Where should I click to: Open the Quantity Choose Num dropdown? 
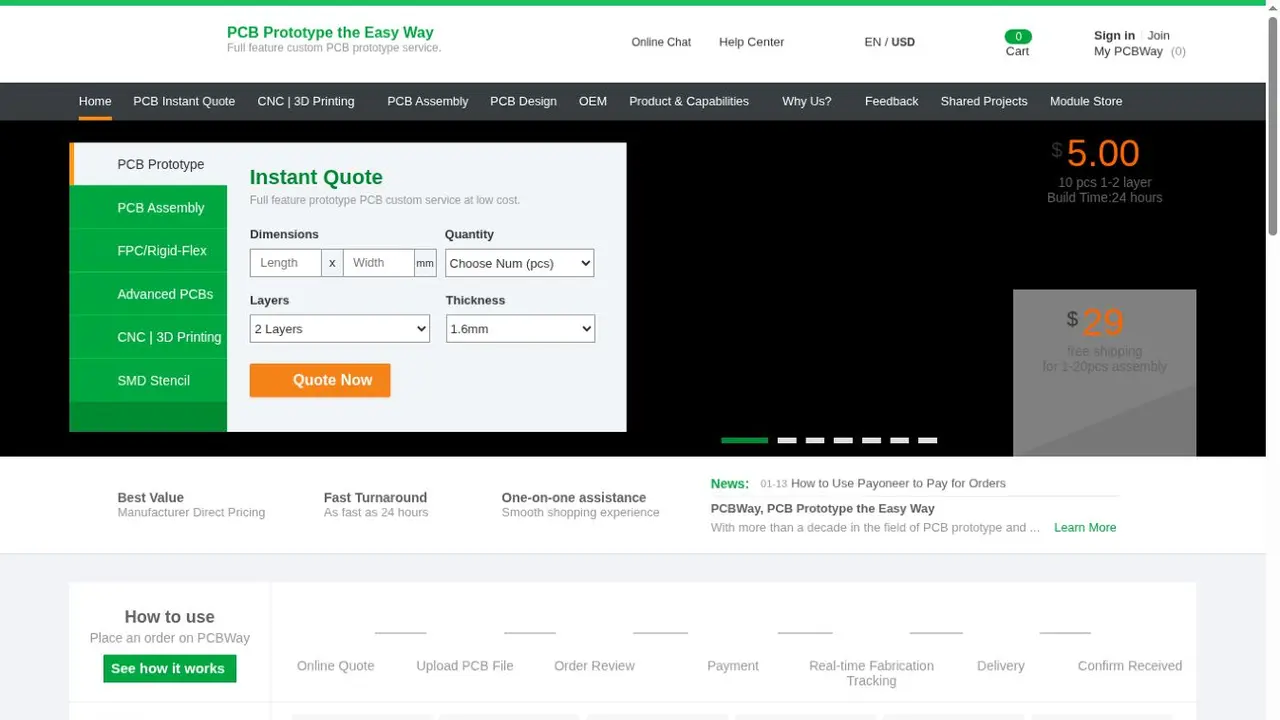click(x=519, y=263)
